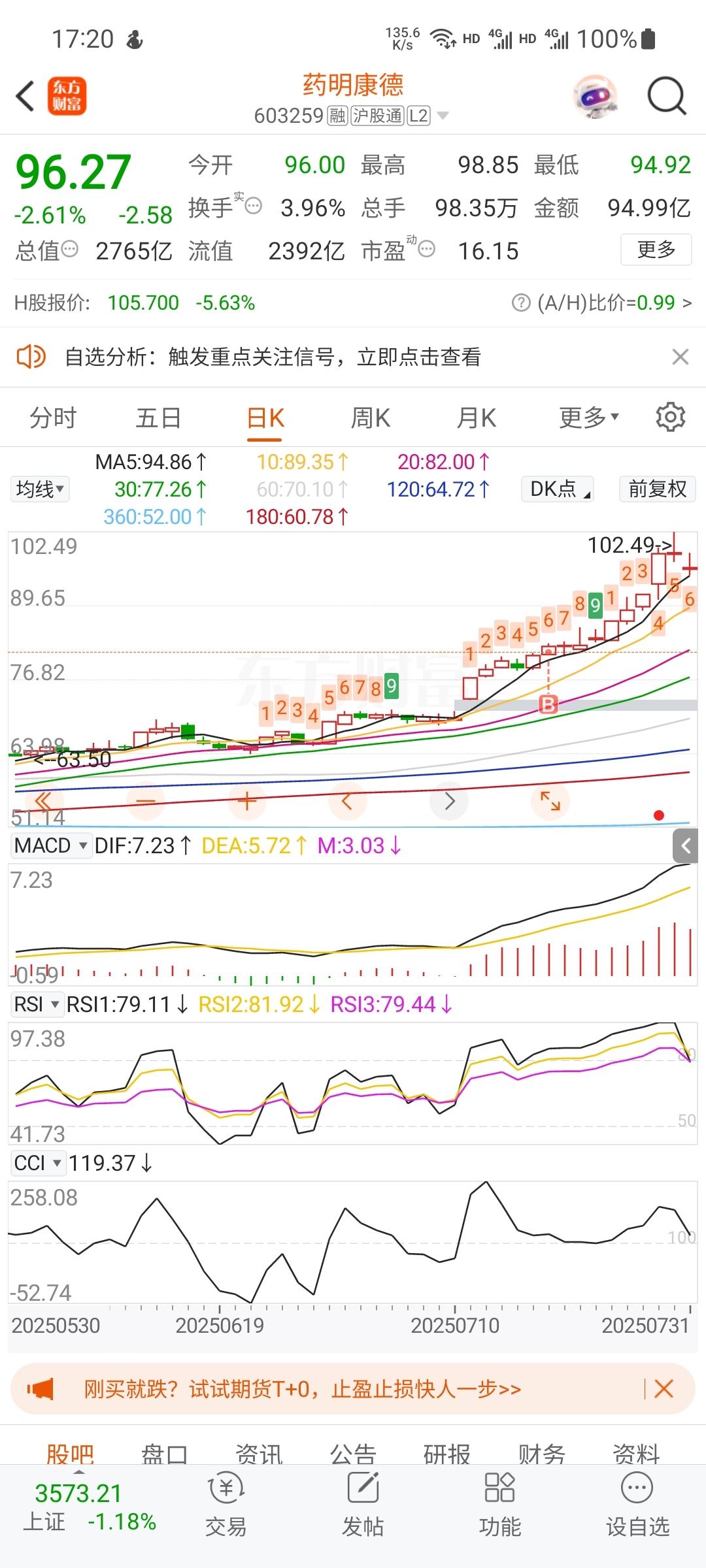Tap the 沪股通 tag
The image size is (706, 1568).
377,116
